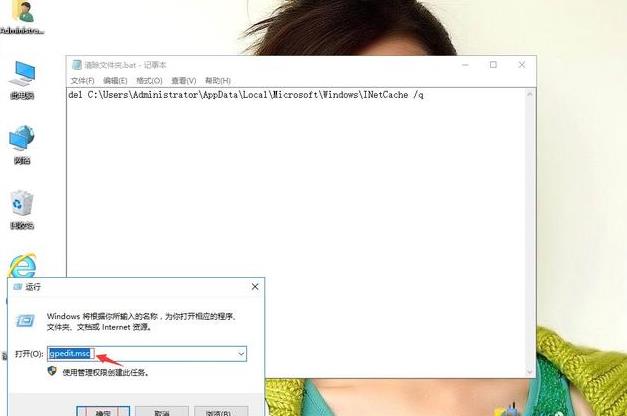Open the This PC desktop icon
Image resolution: width=627 pixels, height=416 pixels.
[21, 76]
